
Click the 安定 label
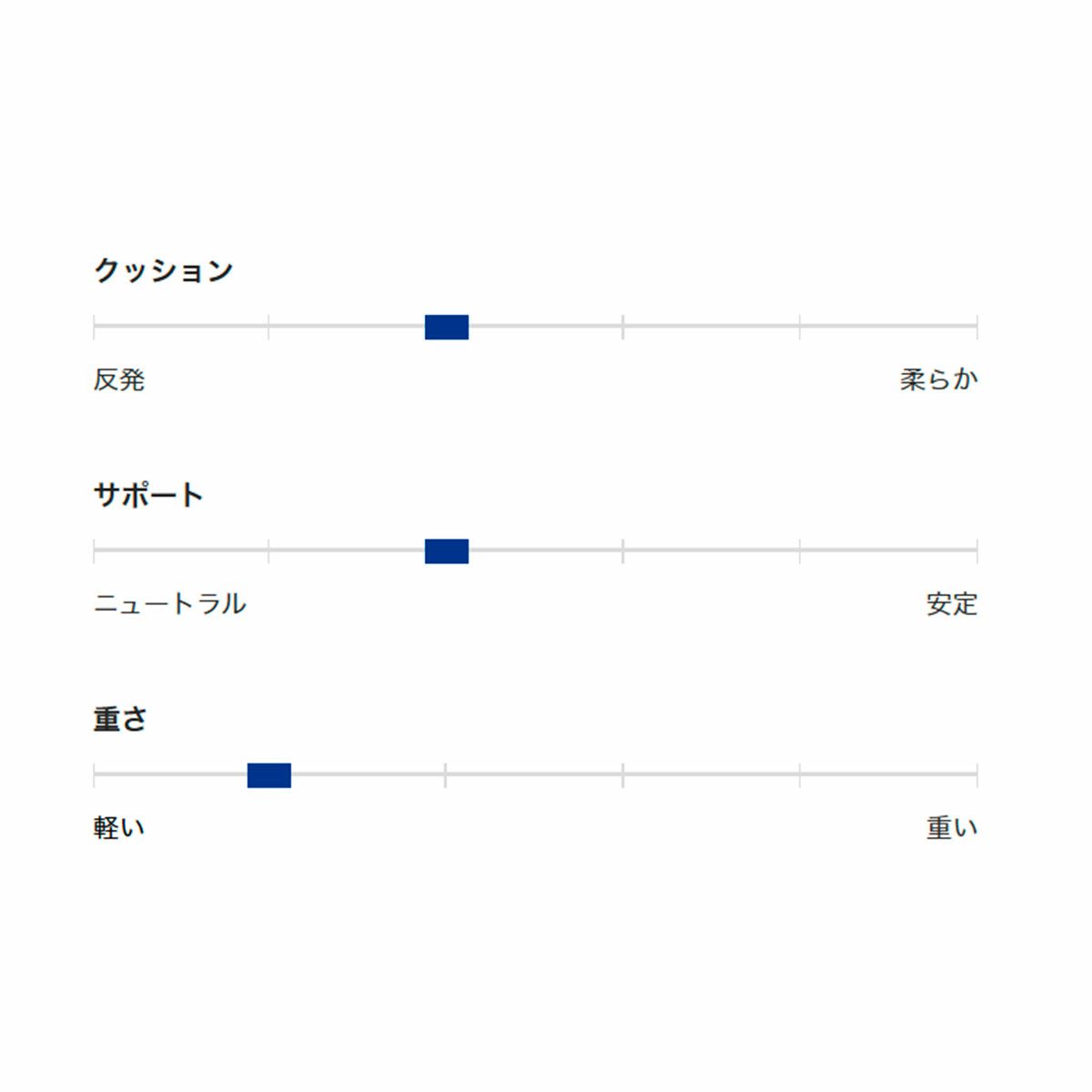[x=951, y=604]
